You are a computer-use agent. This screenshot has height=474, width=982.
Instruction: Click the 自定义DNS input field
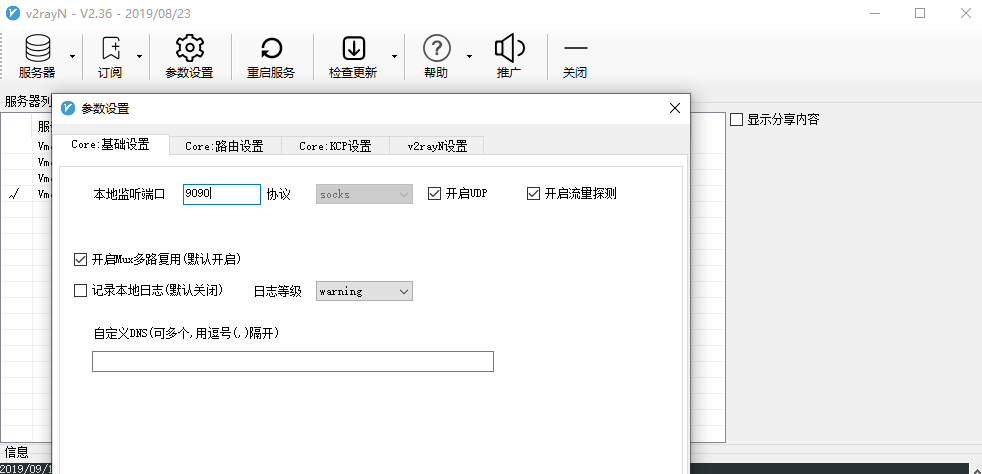(292, 361)
